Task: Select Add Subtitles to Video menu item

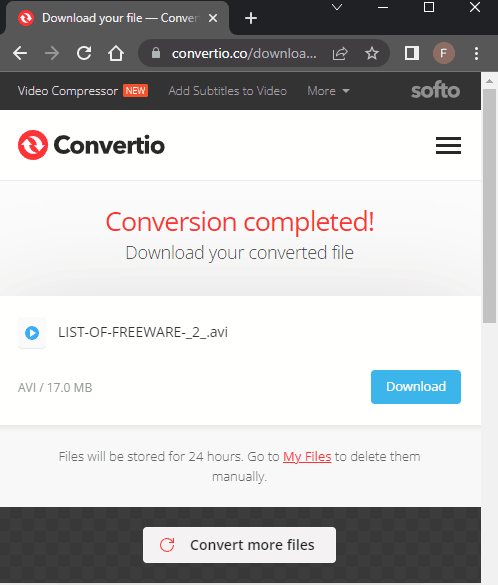Action: point(228,91)
